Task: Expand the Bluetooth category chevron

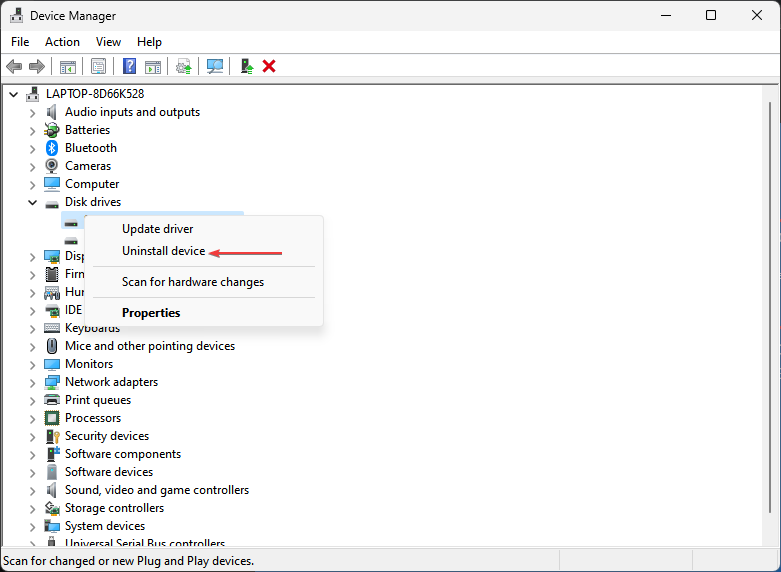Action: tap(32, 149)
